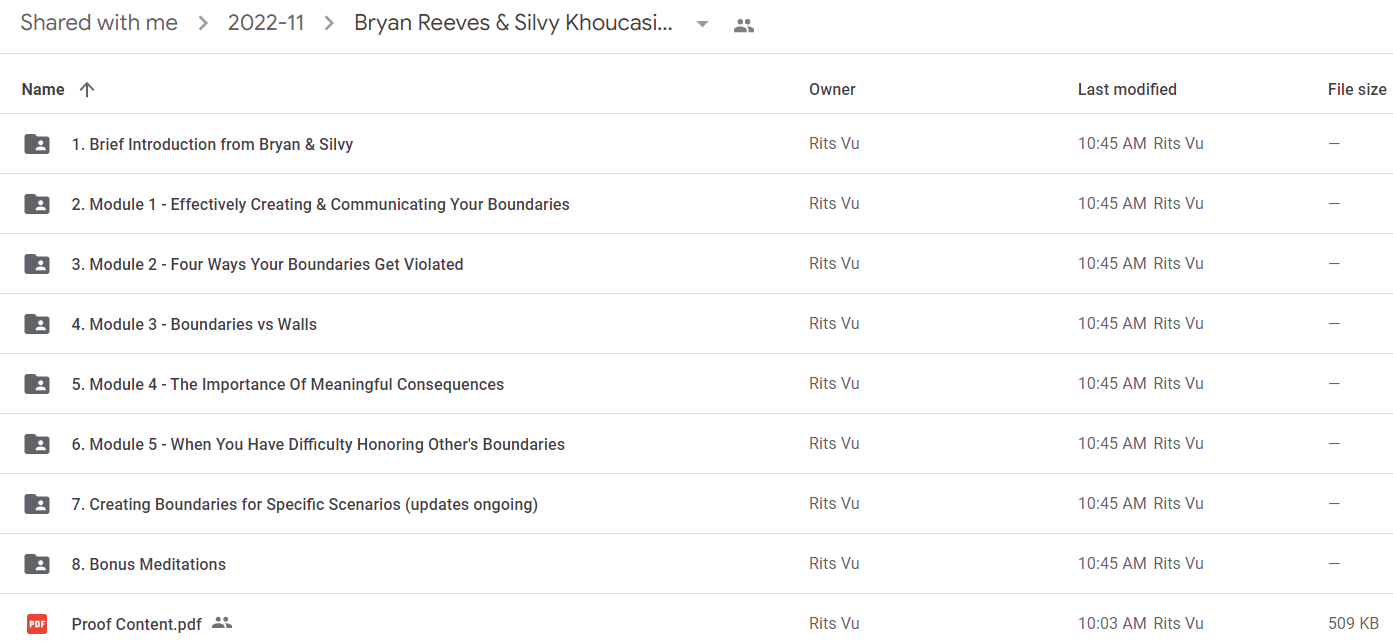This screenshot has height=643, width=1393.
Task: Expand the current folder dropdown arrow in breadcrumb
Action: (702, 25)
